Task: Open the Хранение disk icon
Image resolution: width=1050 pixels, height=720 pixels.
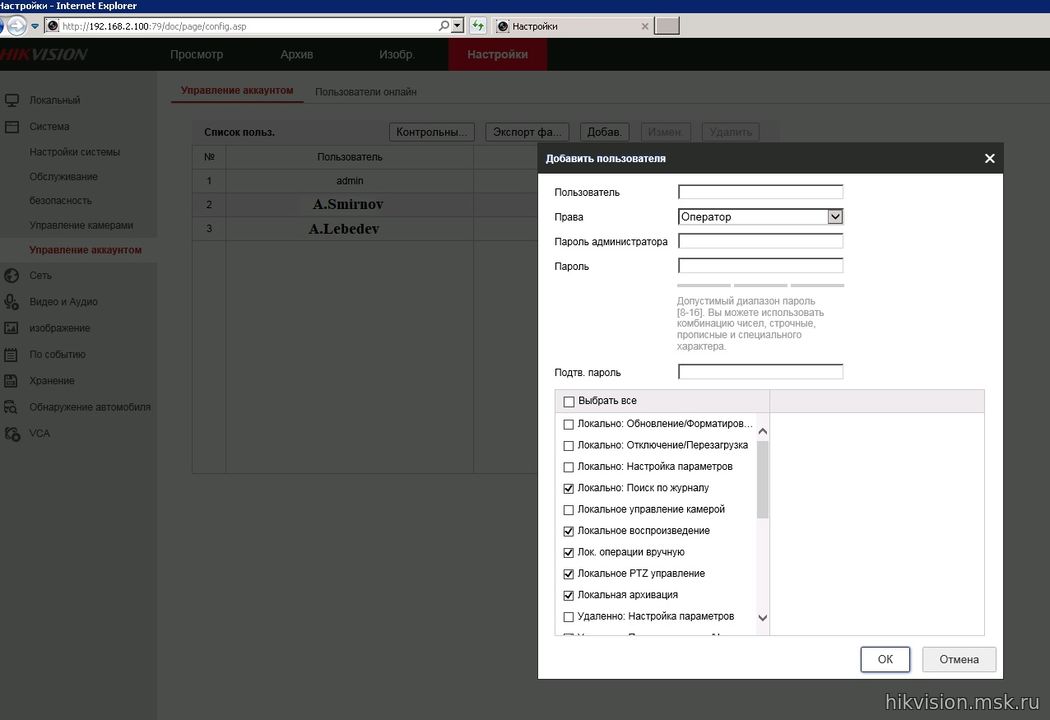Action: pyautogui.click(x=11, y=380)
